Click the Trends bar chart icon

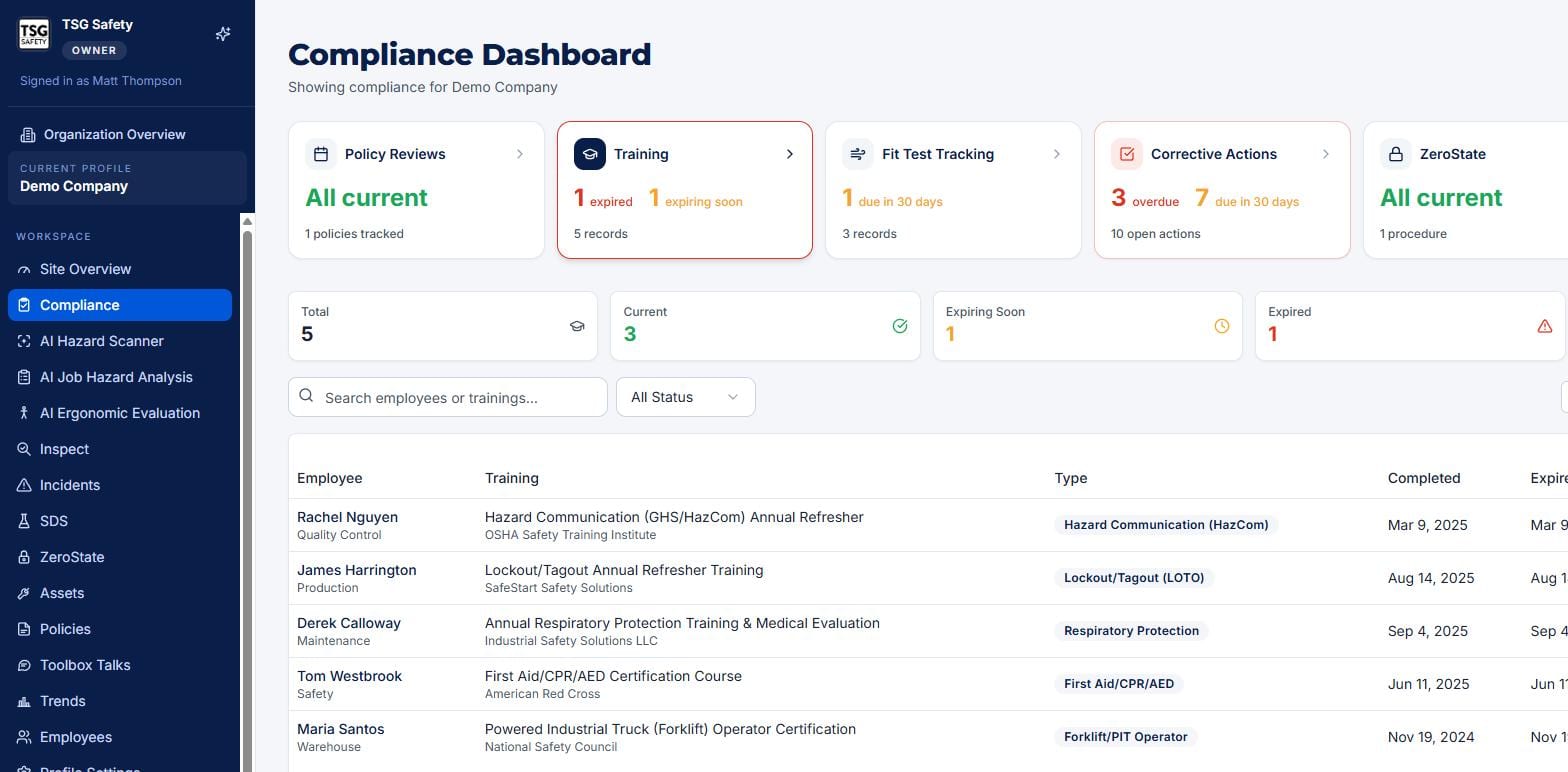(x=24, y=701)
